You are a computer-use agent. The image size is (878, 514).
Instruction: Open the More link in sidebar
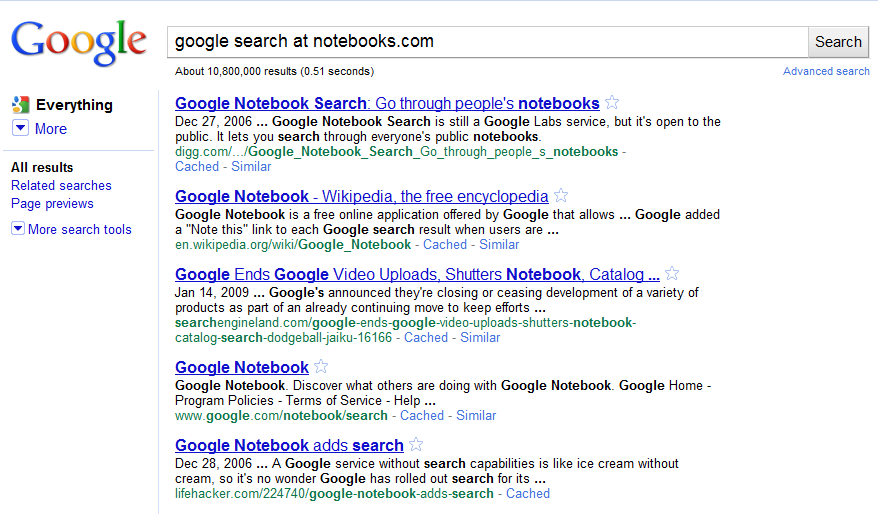point(50,129)
